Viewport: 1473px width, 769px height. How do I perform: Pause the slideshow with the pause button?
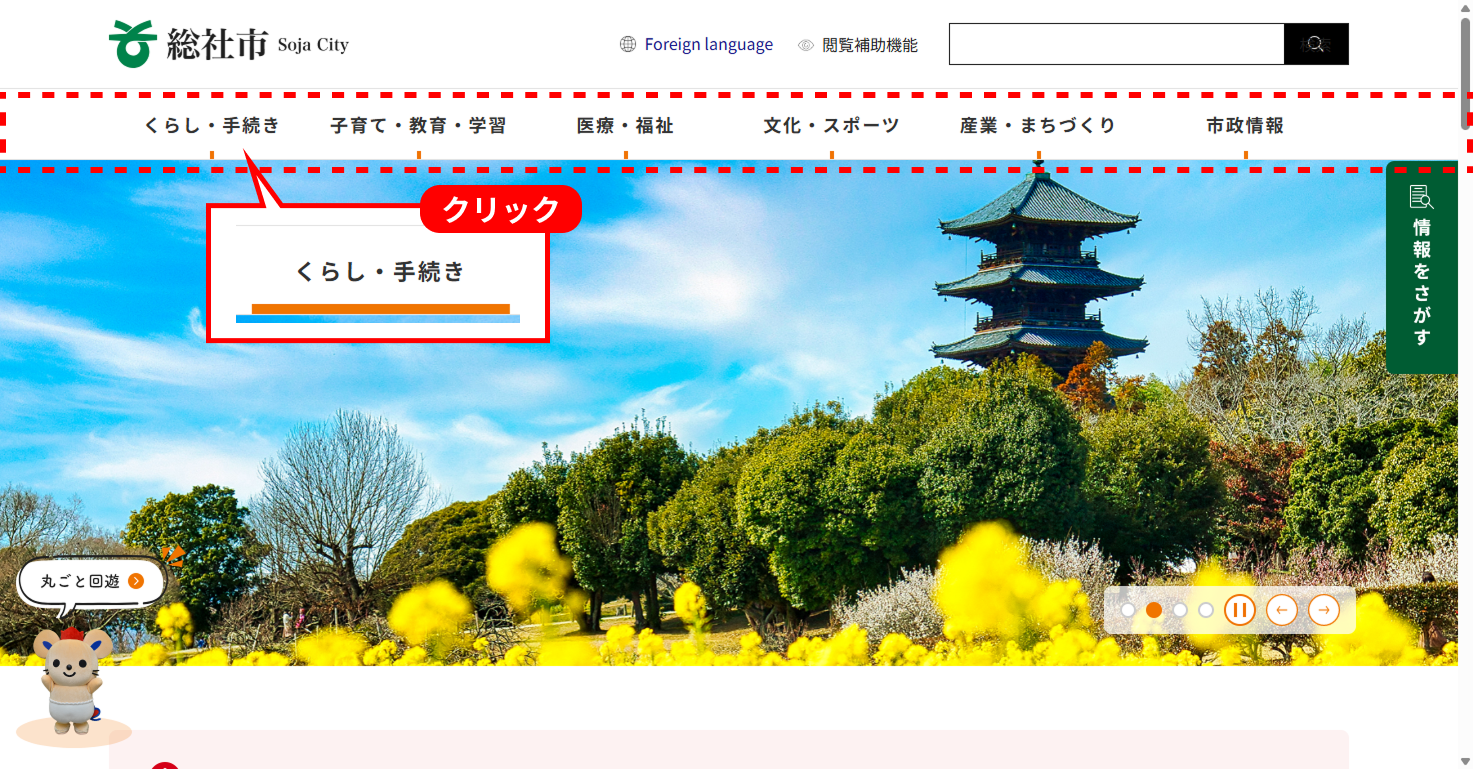tap(1239, 610)
